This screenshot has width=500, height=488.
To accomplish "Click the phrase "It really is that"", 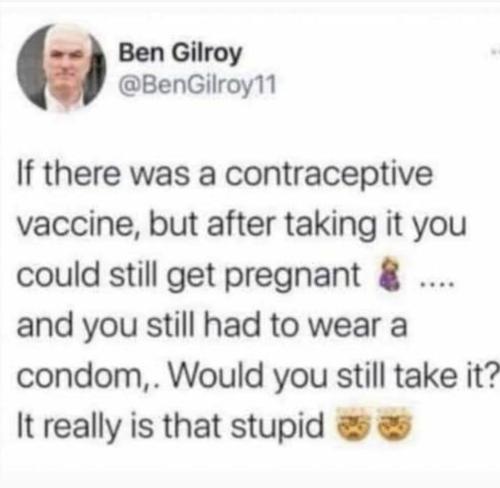I will pos(119,426).
